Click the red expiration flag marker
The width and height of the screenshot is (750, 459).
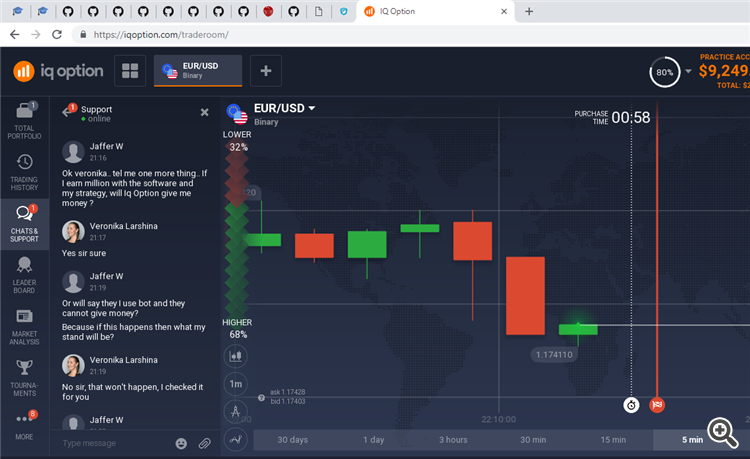click(657, 405)
